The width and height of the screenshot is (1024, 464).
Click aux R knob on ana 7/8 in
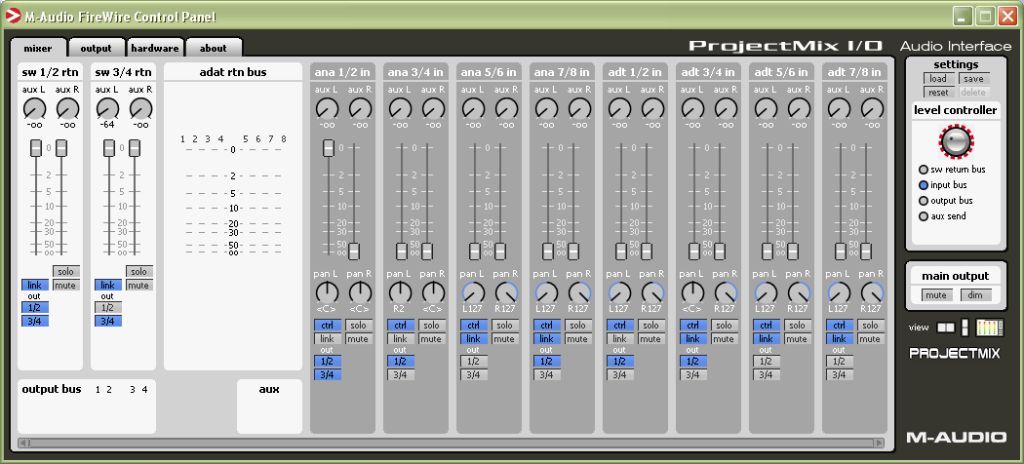click(x=579, y=108)
